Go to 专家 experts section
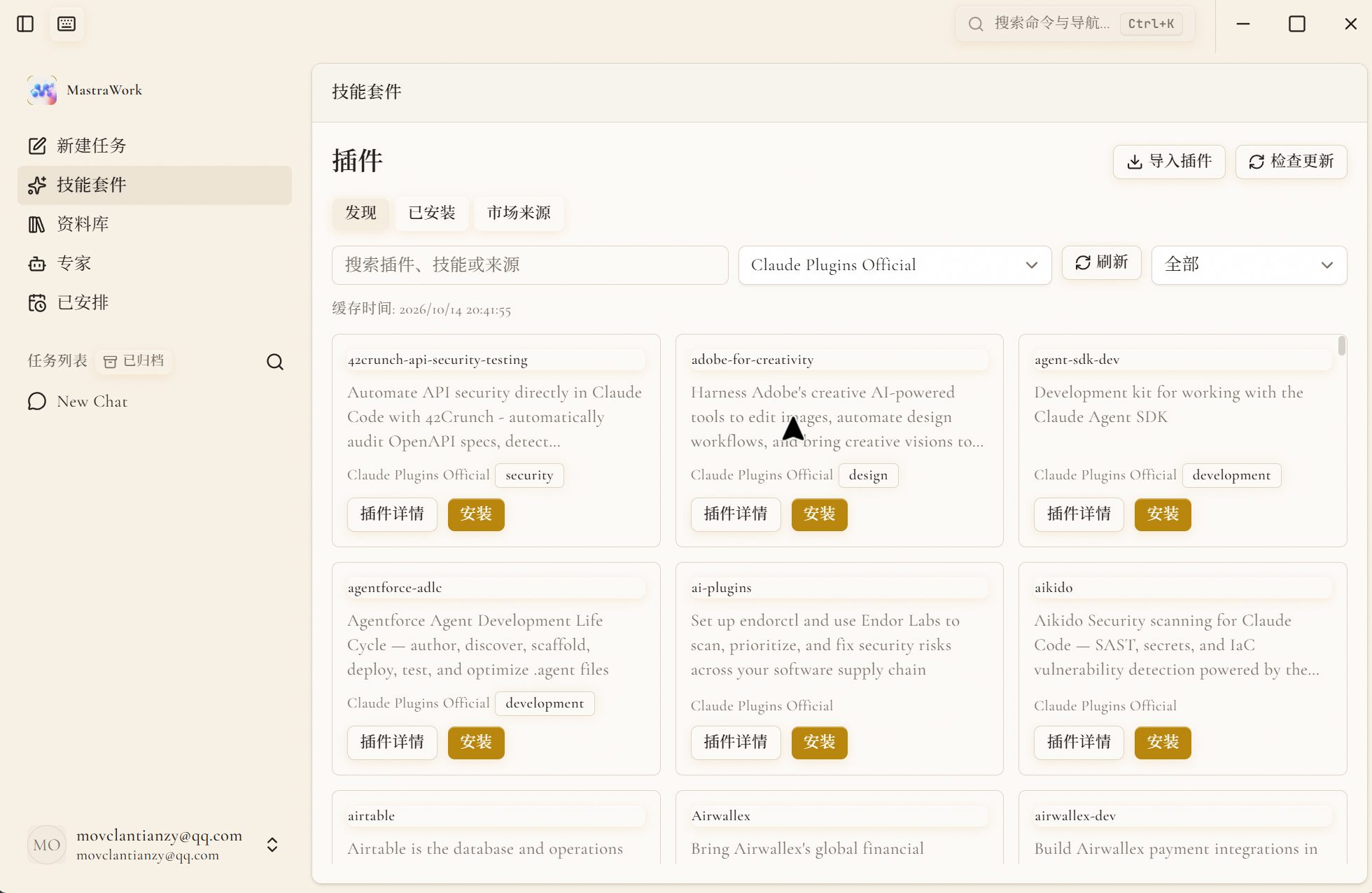 (x=154, y=263)
